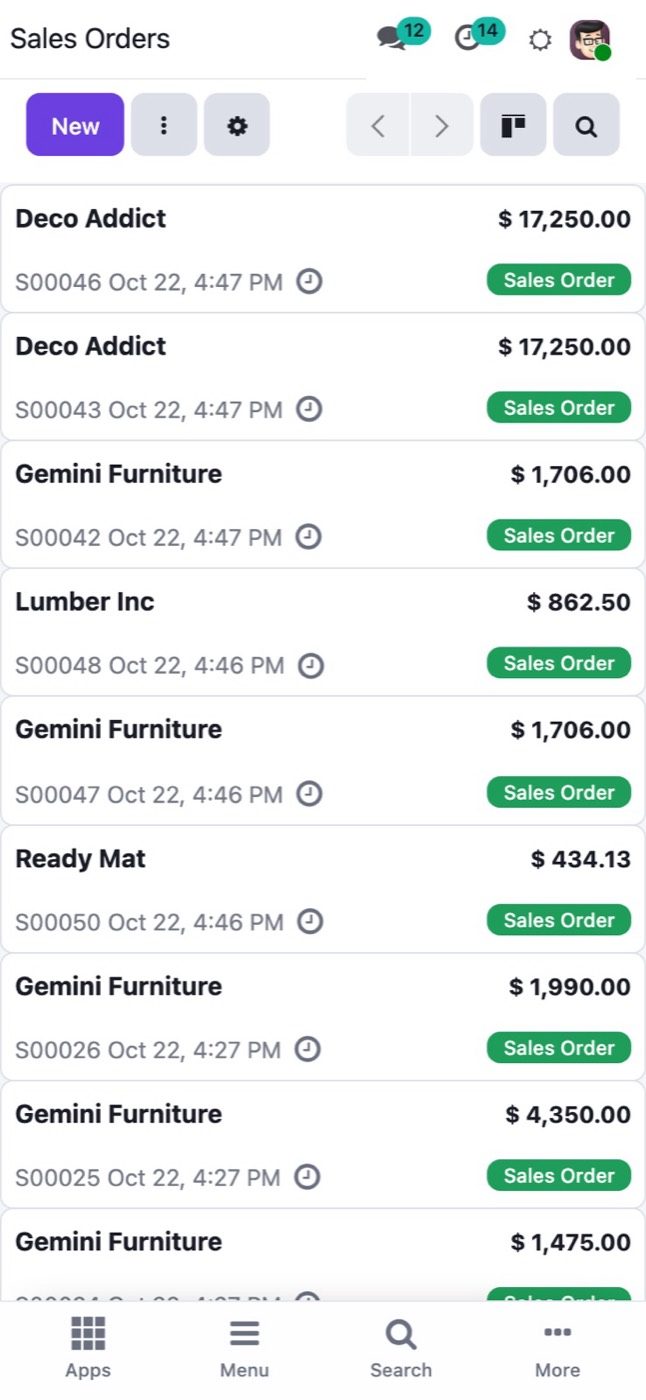Click the activity clock on order S00046
The width and height of the screenshot is (646, 1400).
(x=310, y=282)
